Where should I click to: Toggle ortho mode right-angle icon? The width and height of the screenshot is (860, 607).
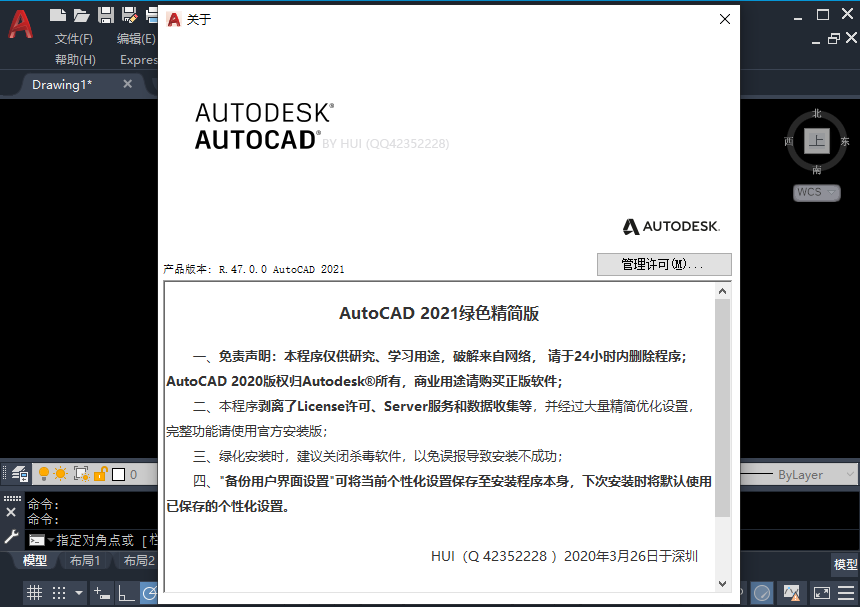click(126, 593)
